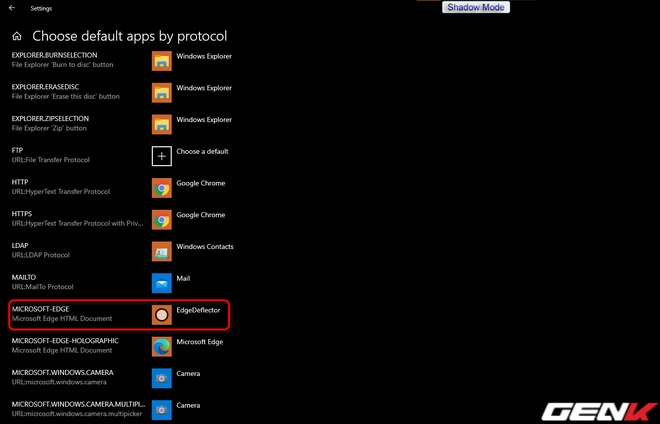
Task: Click Microsoft Edge icon for MICROSOFT-EDGE-HOLOGRAPHIC
Action: tap(162, 347)
